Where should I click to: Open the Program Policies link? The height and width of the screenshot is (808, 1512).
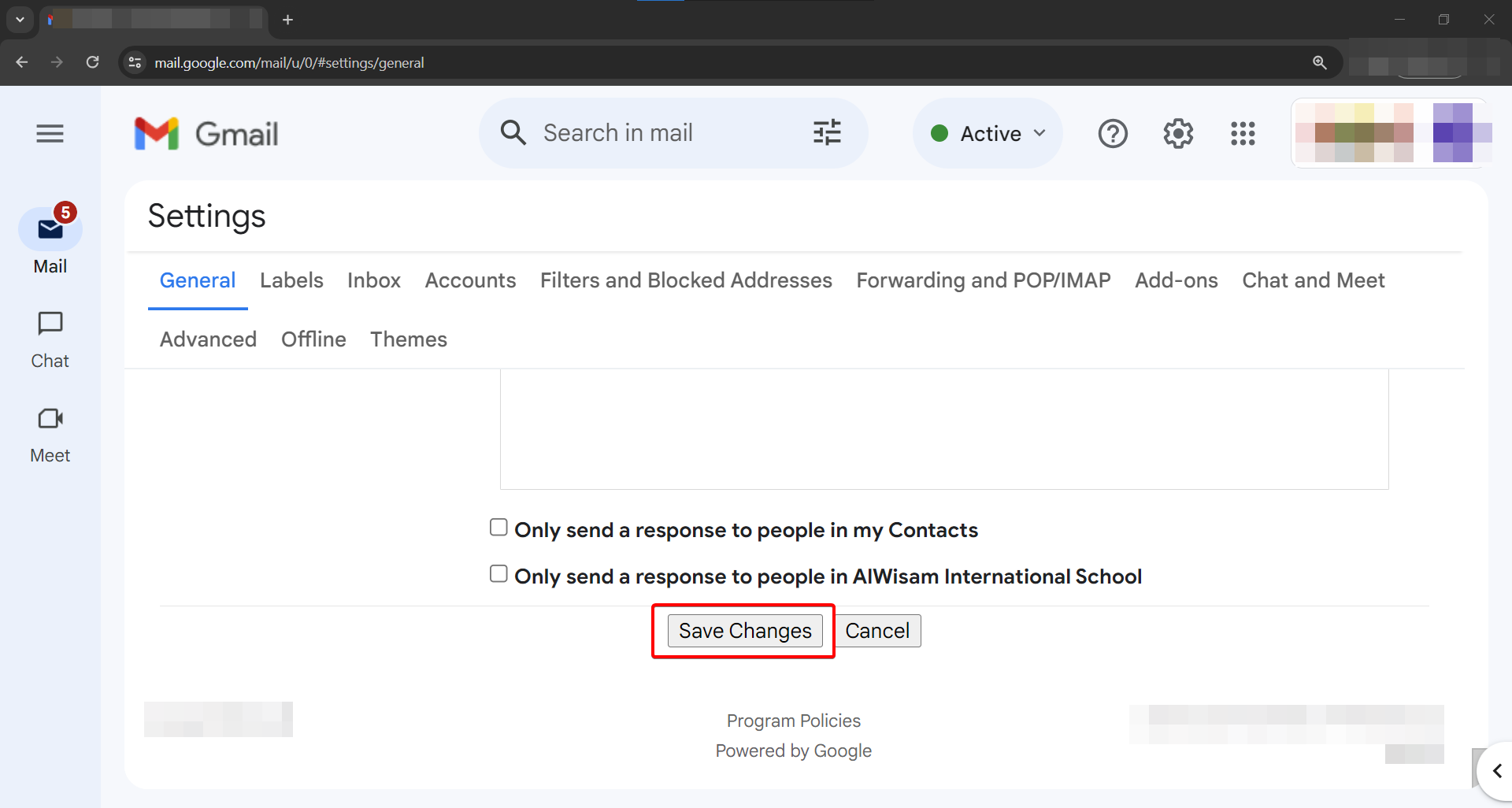tap(793, 721)
